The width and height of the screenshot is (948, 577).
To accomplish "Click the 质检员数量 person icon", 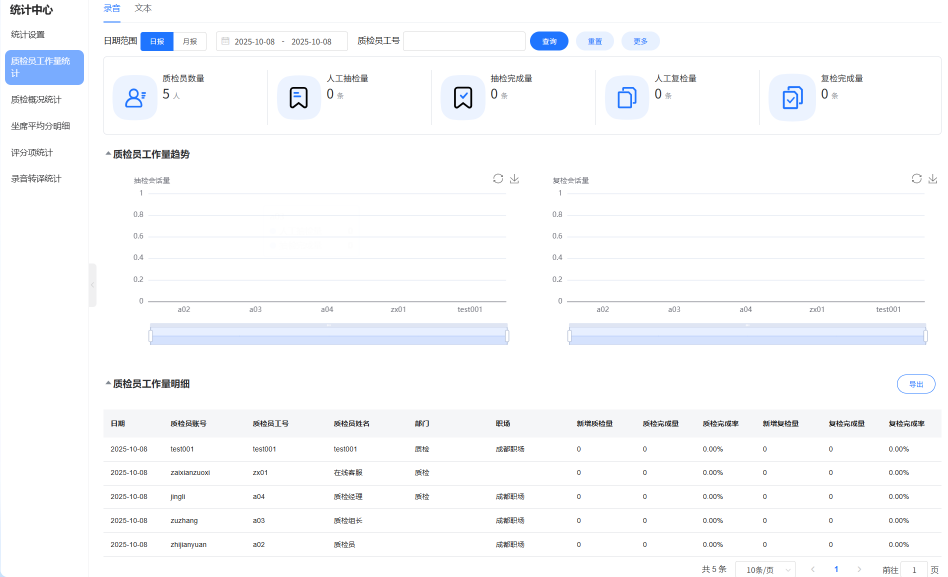I will [x=135, y=97].
